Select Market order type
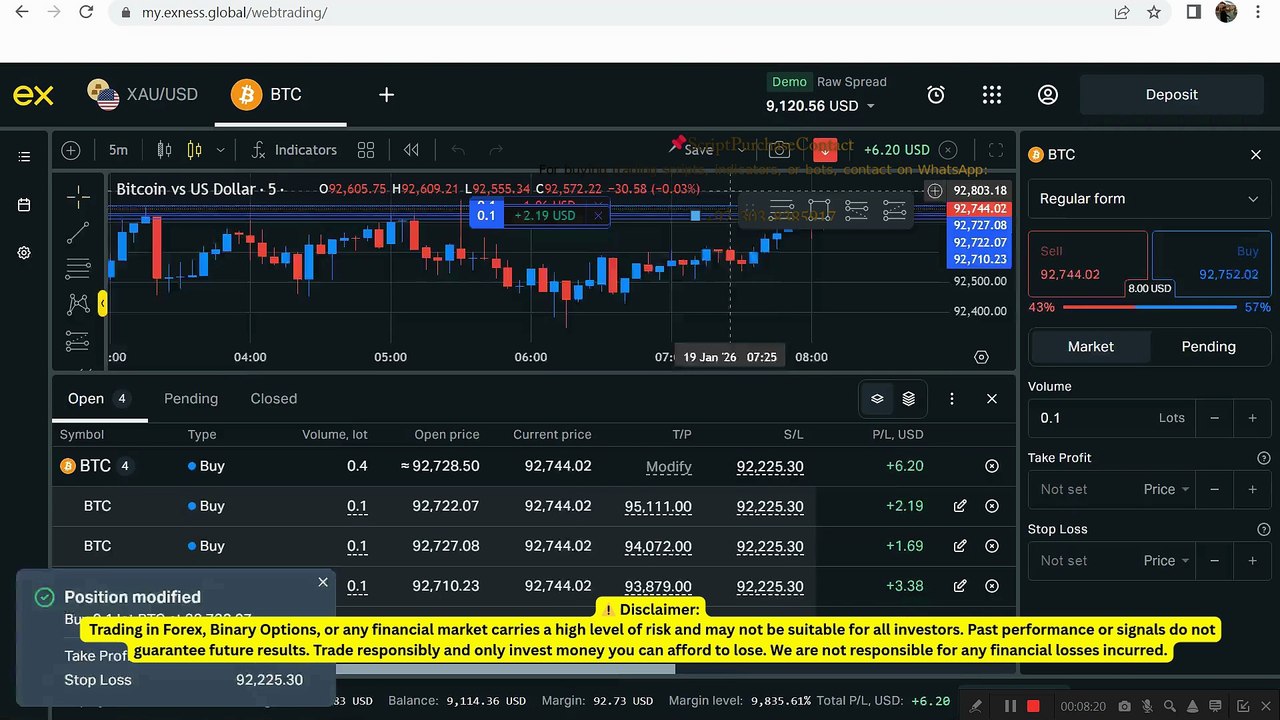 click(1090, 346)
